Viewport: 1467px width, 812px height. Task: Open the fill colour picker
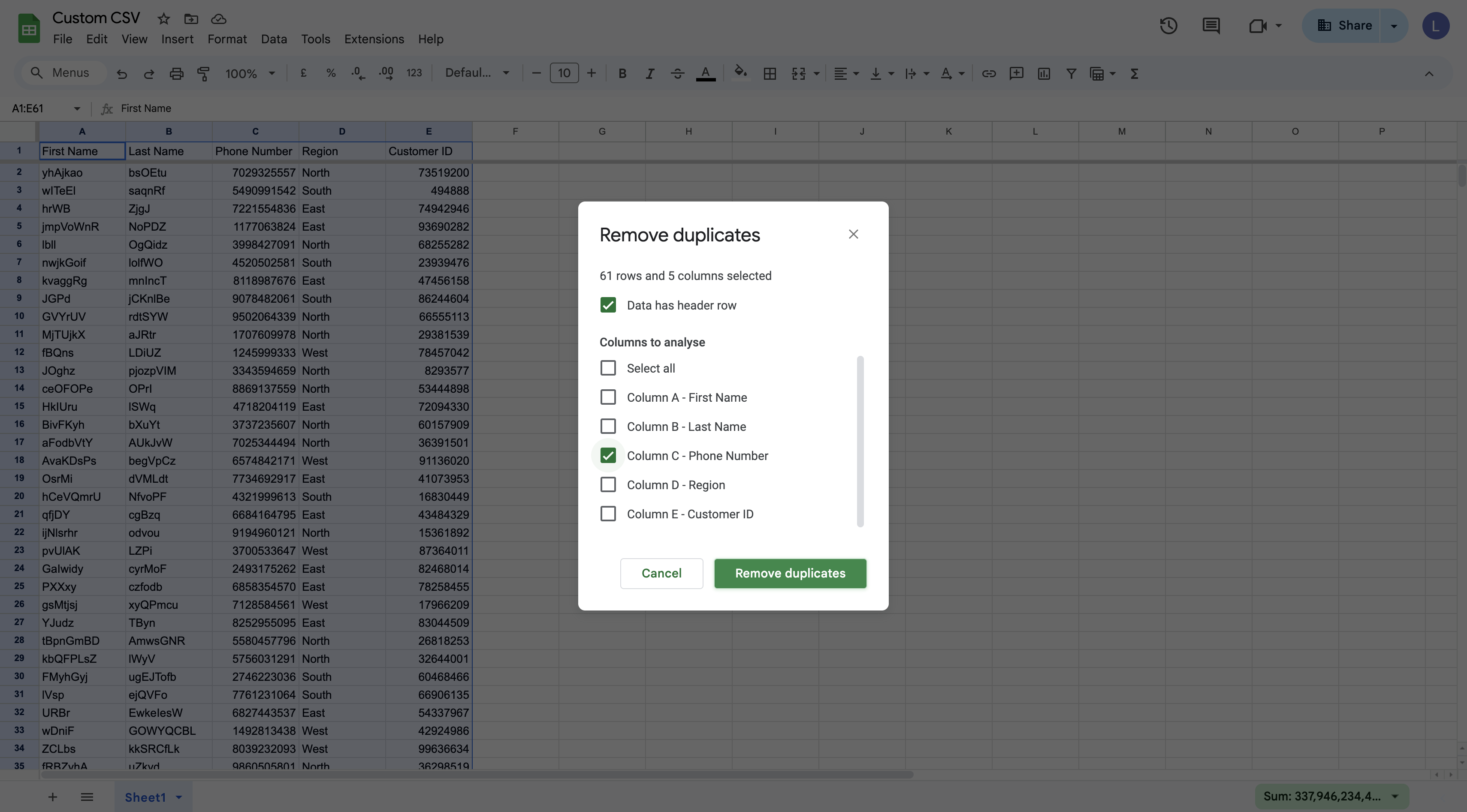[x=740, y=73]
